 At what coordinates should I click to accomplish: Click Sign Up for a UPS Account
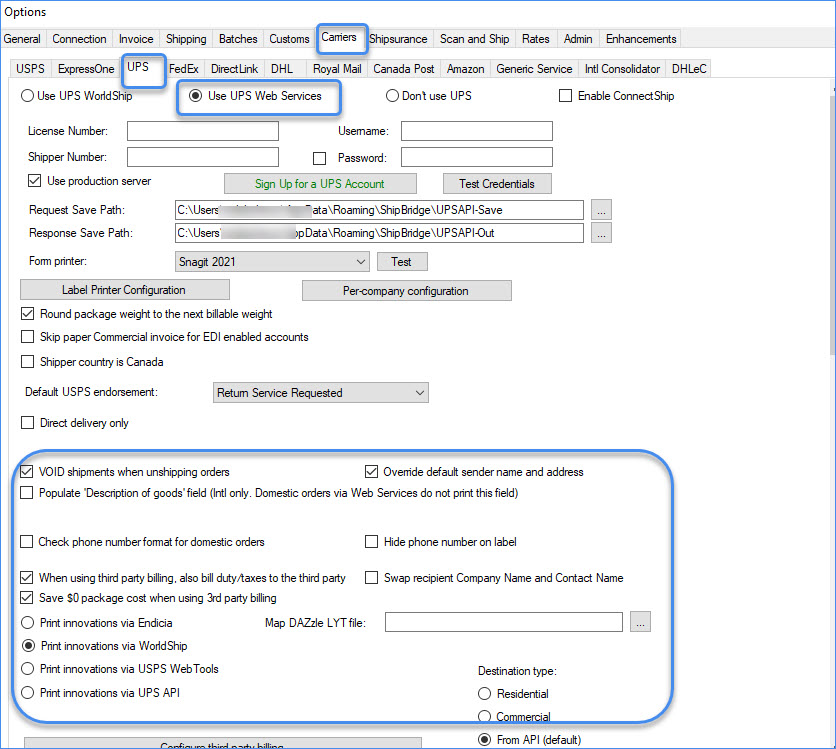point(320,184)
